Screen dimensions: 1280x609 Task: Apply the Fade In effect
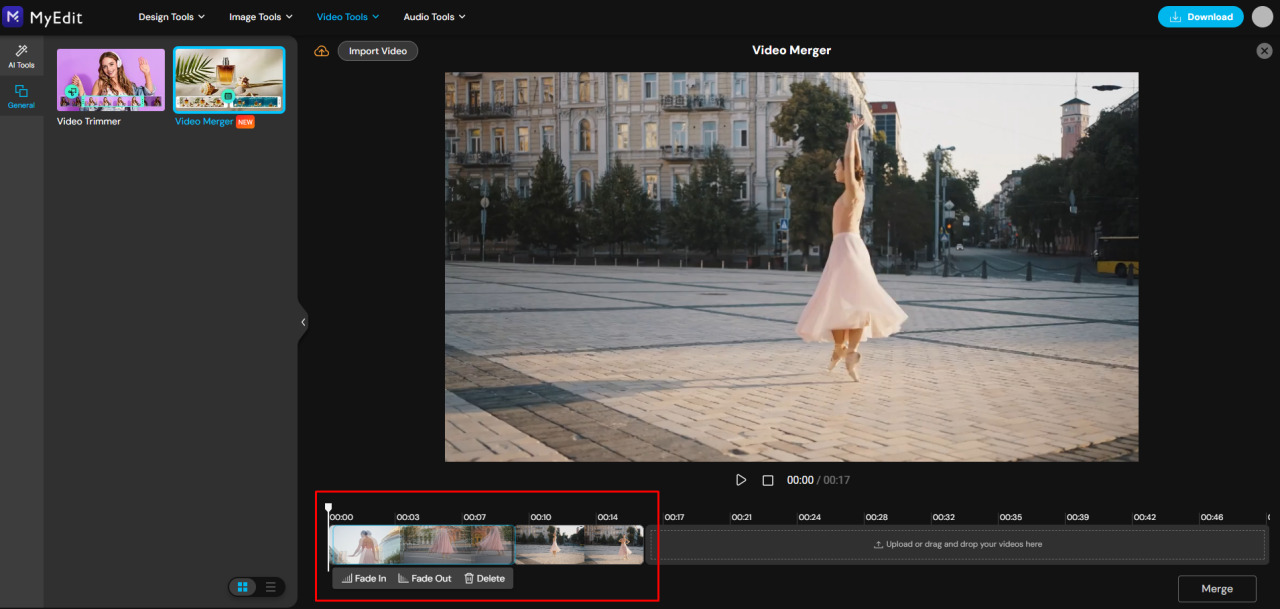tap(363, 577)
